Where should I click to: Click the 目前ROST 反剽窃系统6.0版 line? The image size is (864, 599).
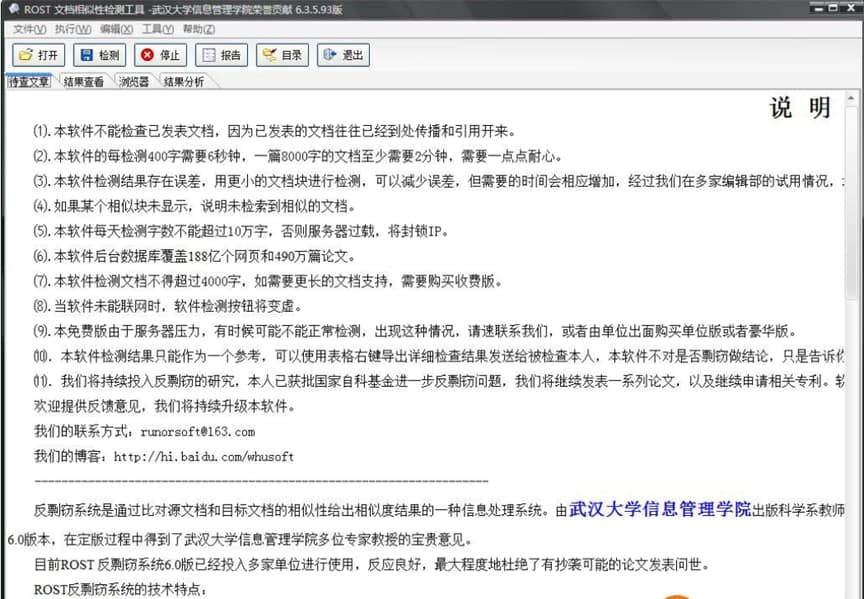point(372,565)
